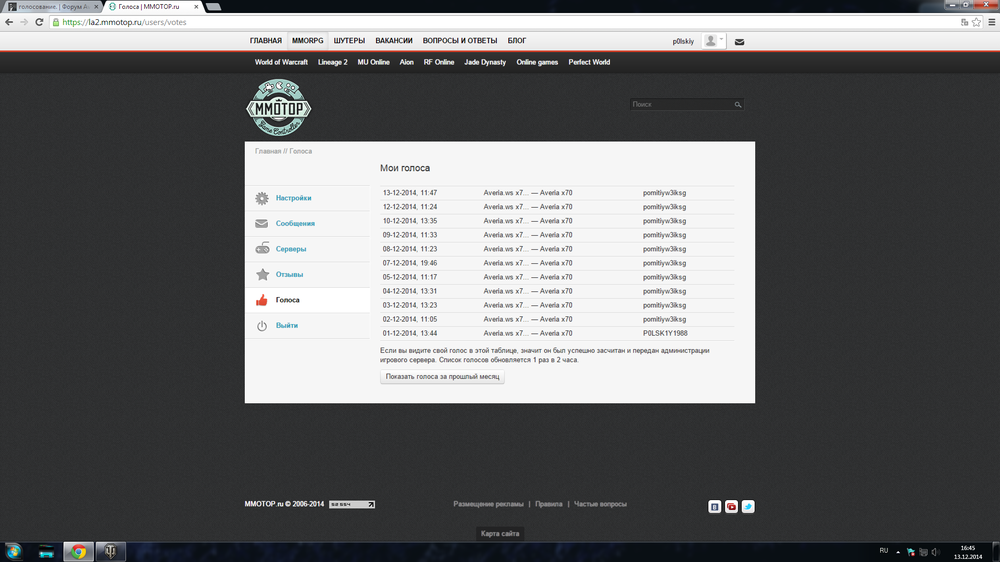Switch to the first browser tab голосование

pos(50,6)
